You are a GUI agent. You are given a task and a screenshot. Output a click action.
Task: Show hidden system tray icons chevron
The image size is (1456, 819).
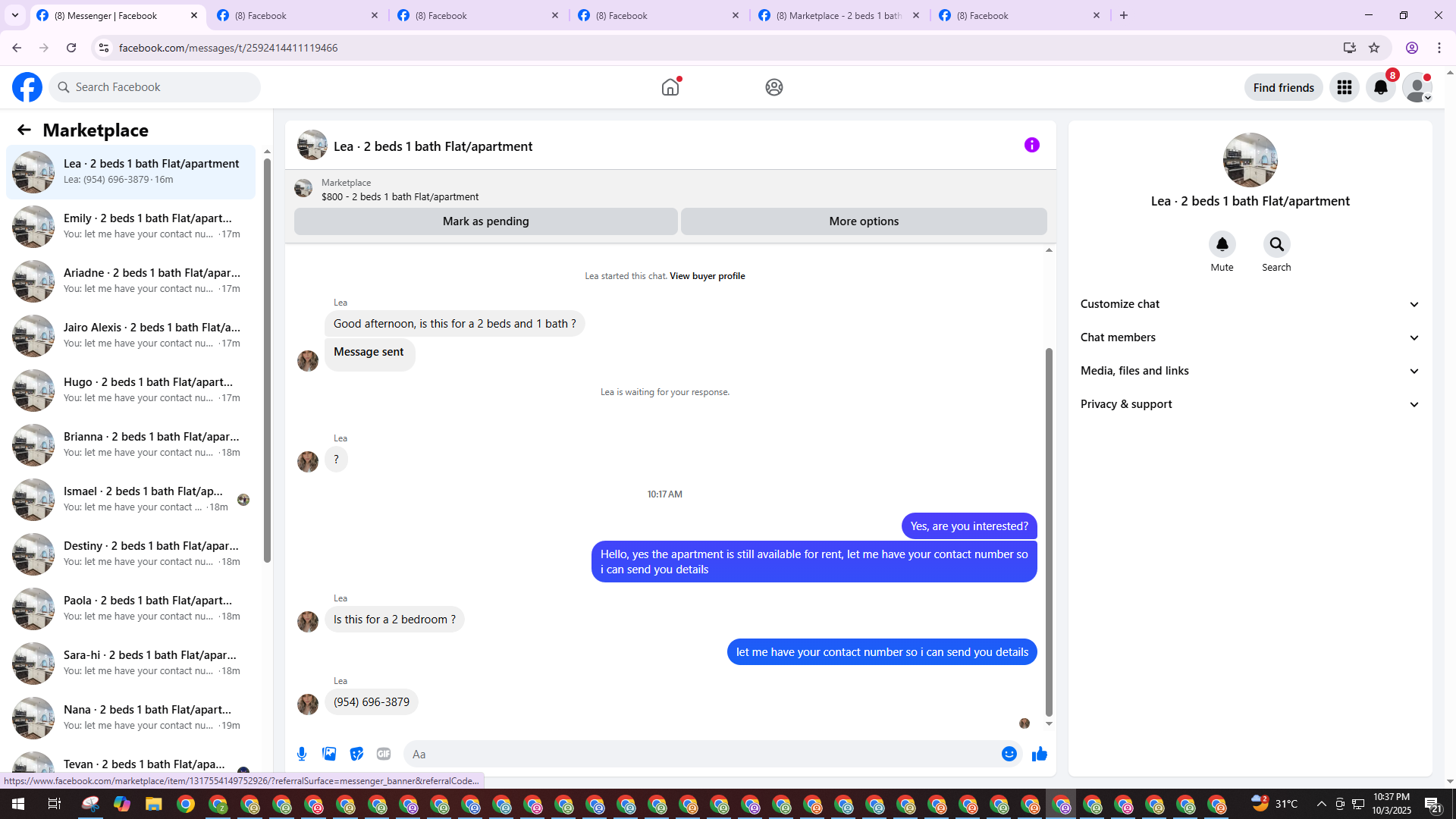pyautogui.click(x=1322, y=804)
